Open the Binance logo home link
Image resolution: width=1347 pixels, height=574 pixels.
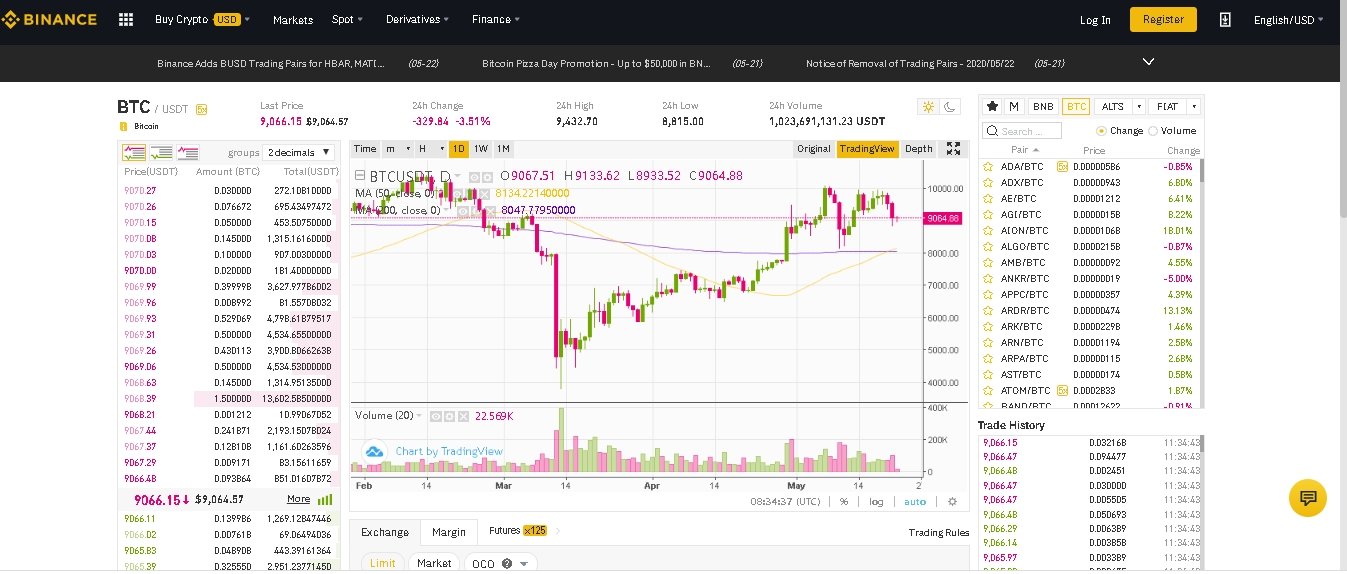click(49, 19)
